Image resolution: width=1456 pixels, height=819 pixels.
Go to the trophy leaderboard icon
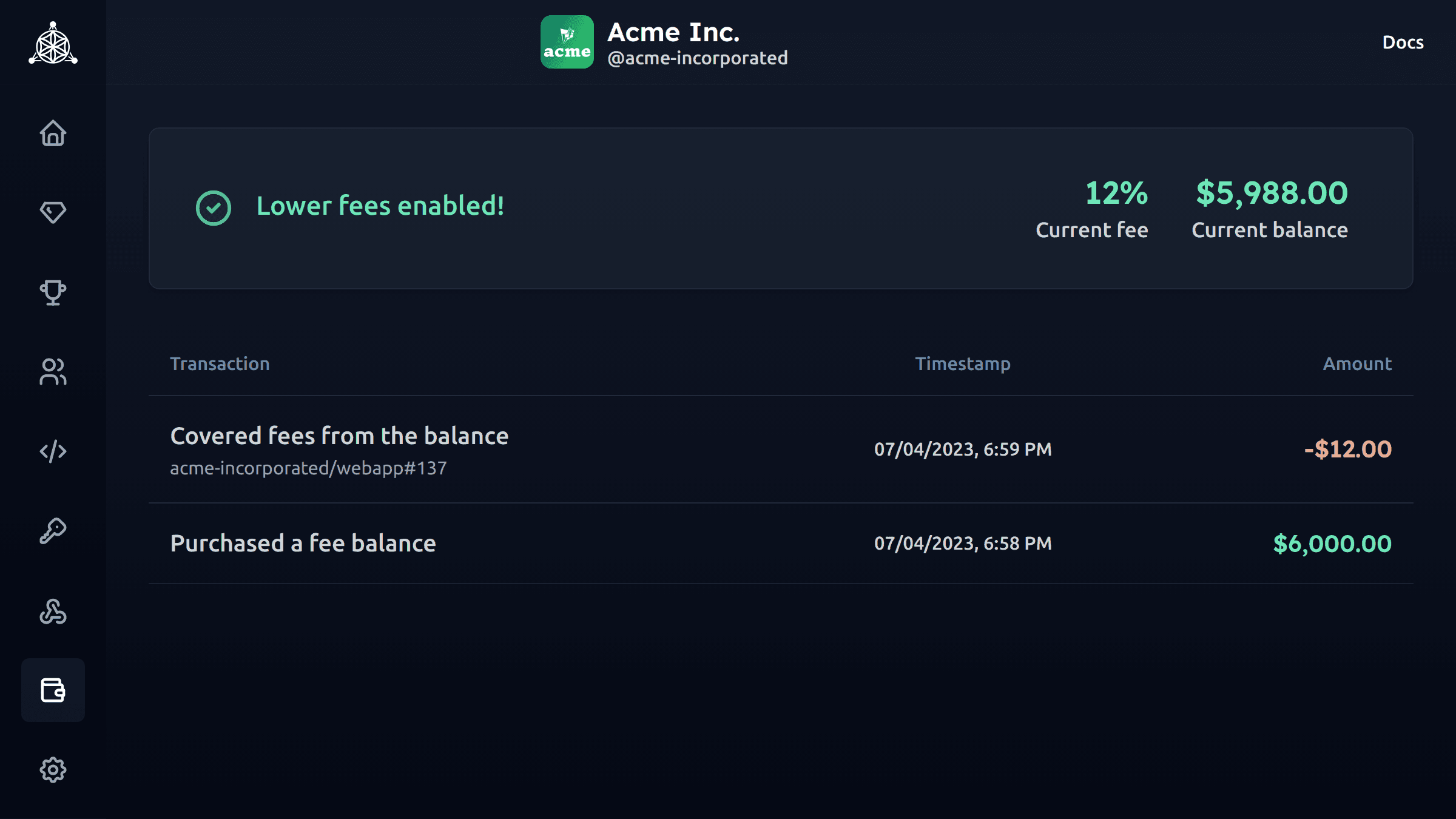pyautogui.click(x=53, y=292)
